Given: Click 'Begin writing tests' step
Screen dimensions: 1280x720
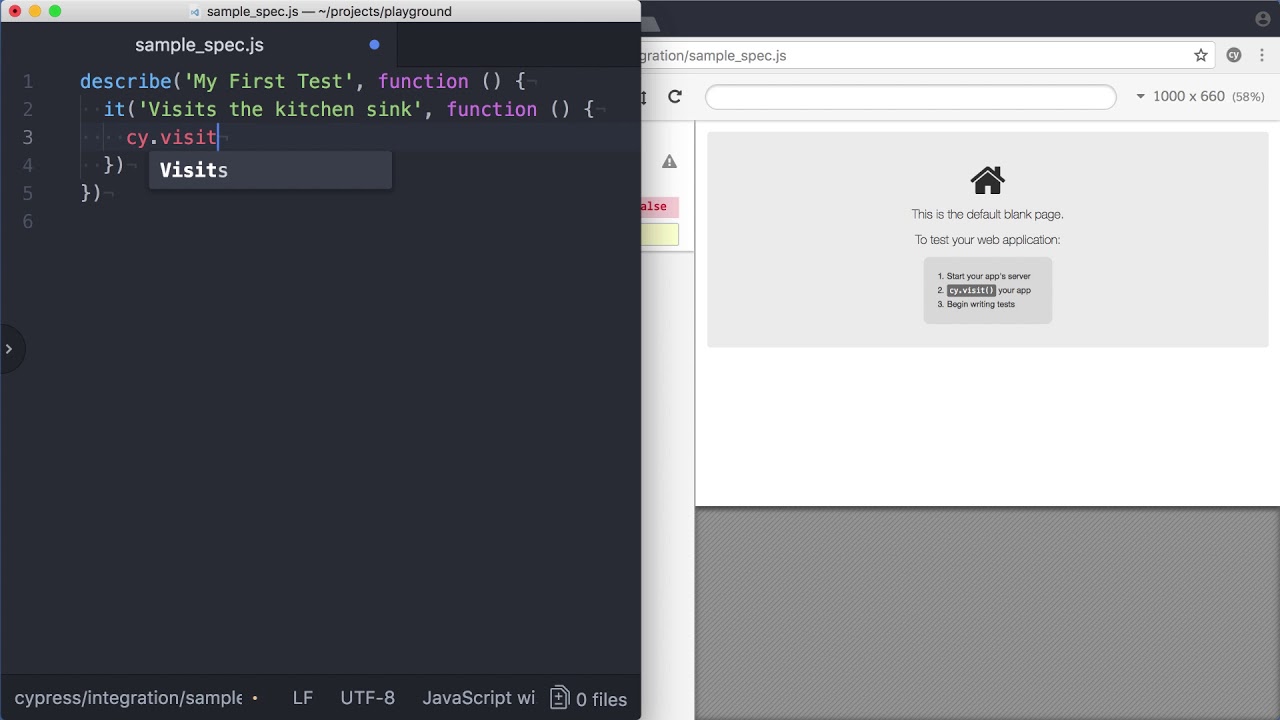Looking at the screenshot, I should tap(980, 304).
